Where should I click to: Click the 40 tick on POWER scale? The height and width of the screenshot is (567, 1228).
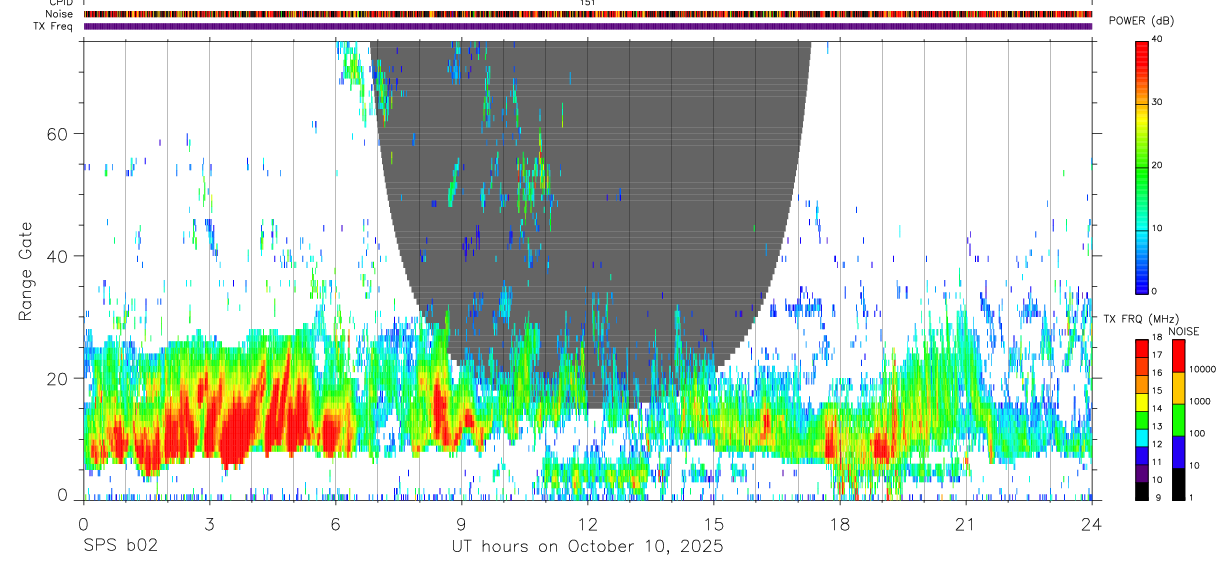click(x=1158, y=40)
